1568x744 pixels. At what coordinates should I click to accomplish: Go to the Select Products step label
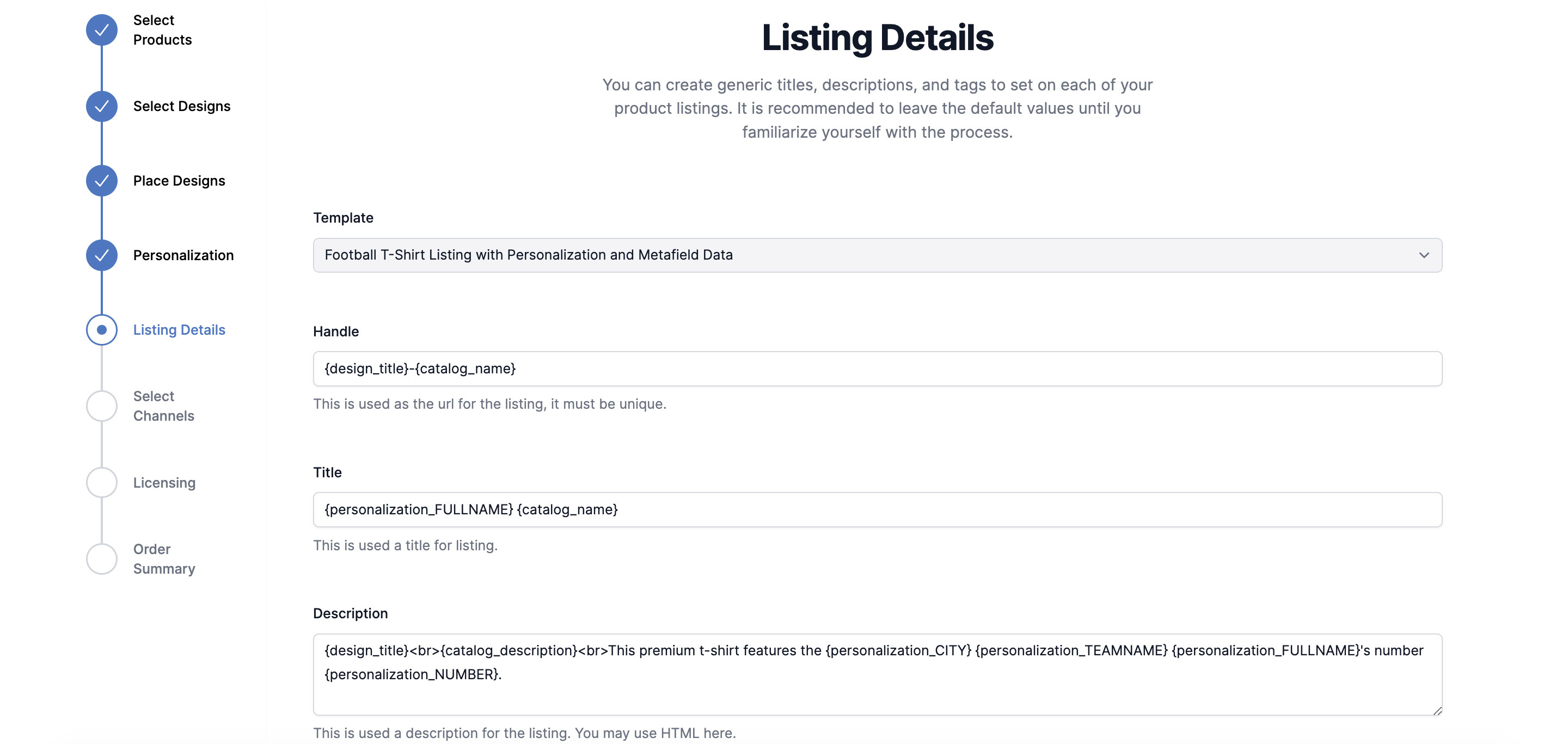(162, 30)
